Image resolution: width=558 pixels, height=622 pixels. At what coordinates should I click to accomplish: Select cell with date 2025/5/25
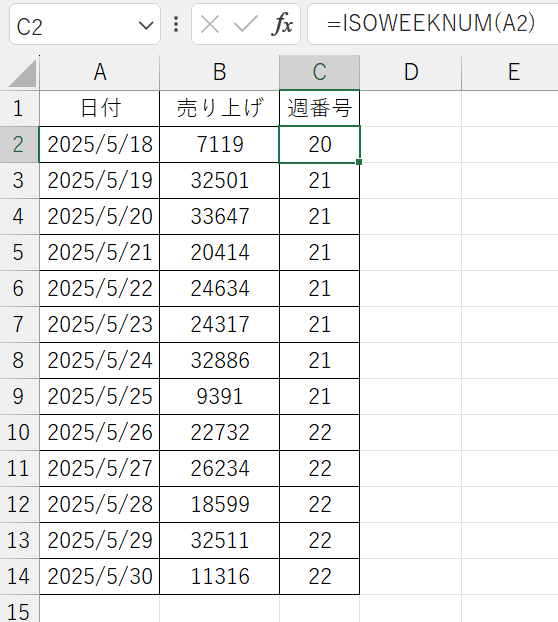coord(100,396)
